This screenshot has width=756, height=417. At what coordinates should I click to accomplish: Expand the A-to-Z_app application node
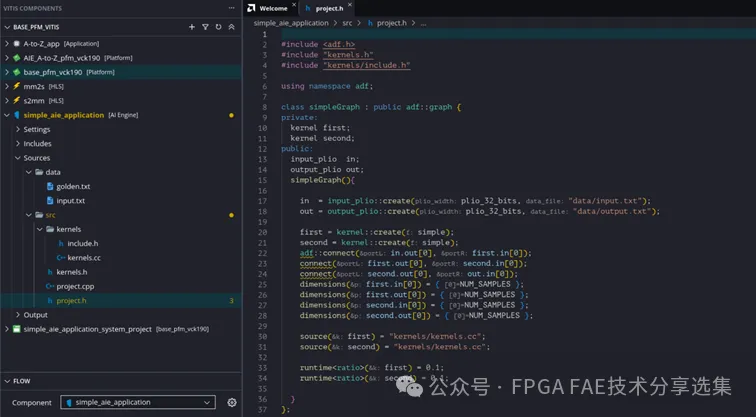pyautogui.click(x=7, y=43)
